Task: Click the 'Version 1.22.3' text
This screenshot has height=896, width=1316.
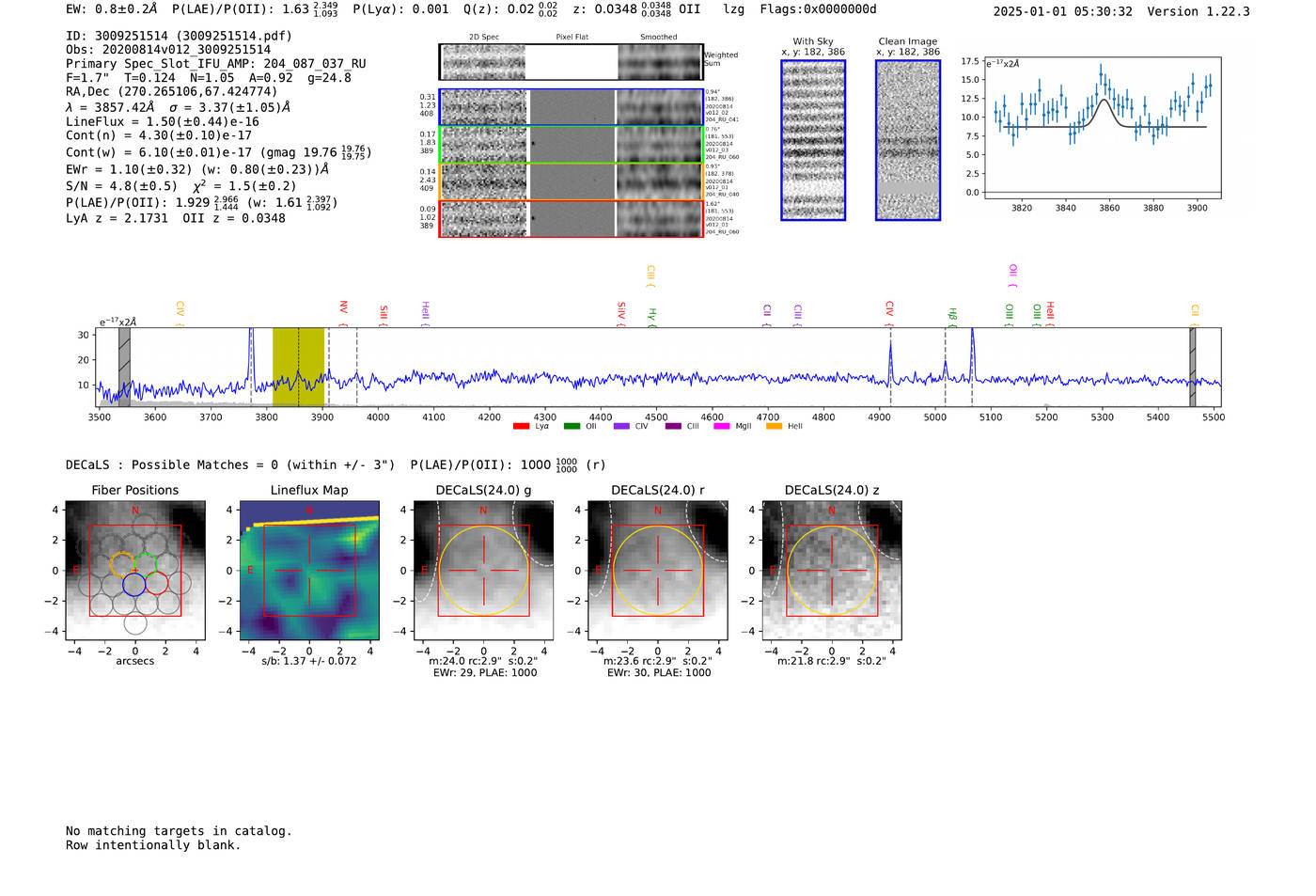Action: pyautogui.click(x=1198, y=11)
